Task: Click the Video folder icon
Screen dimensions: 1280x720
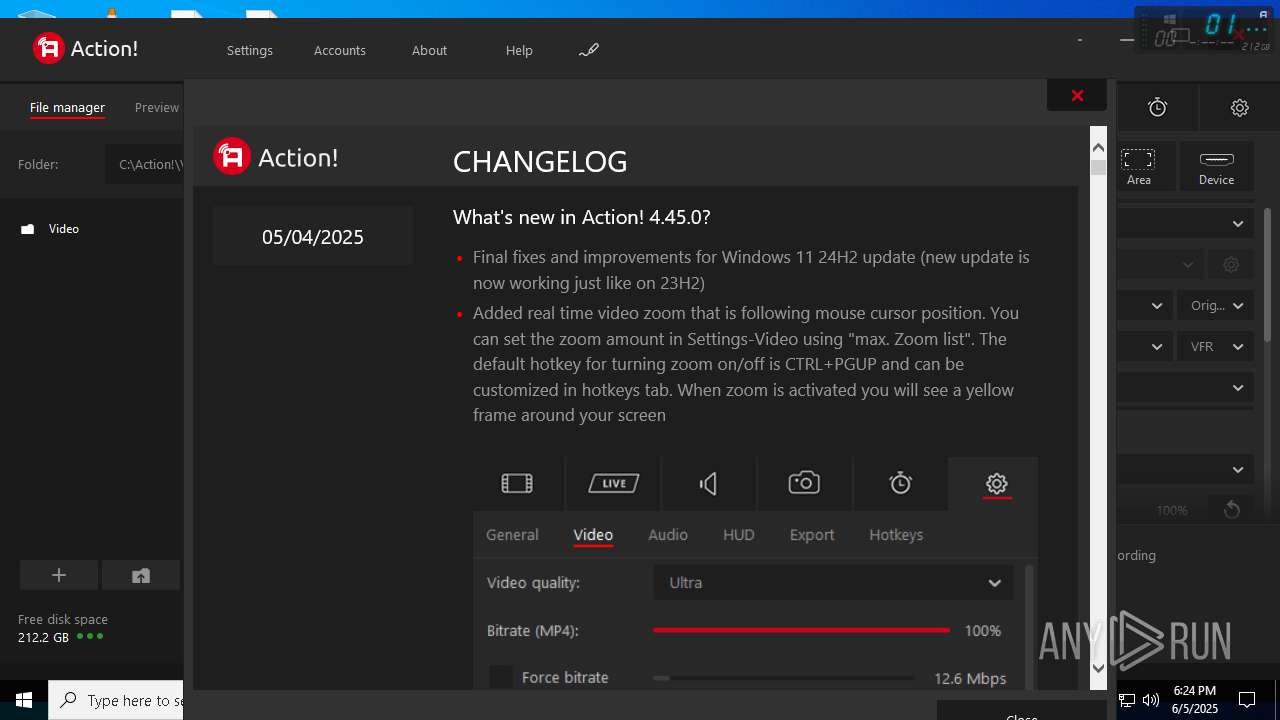Action: pos(28,229)
